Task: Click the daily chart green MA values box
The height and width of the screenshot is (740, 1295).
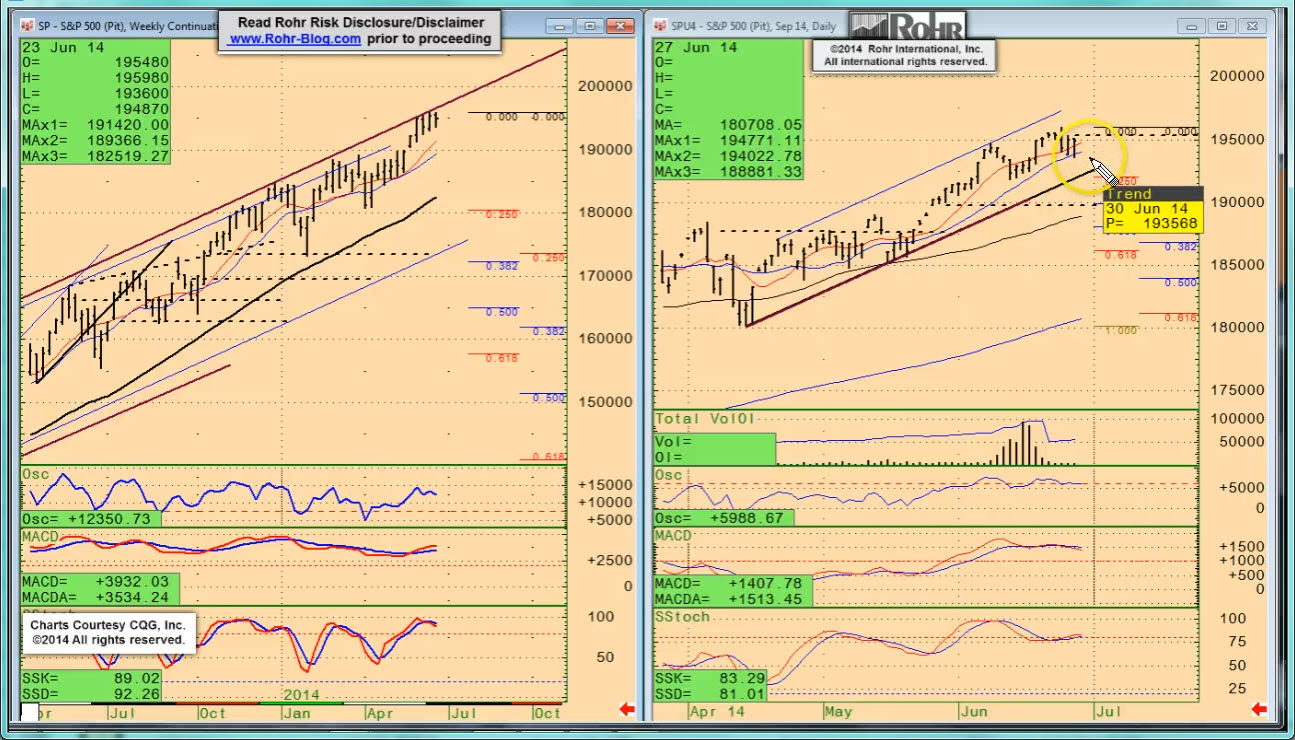Action: [x=728, y=109]
